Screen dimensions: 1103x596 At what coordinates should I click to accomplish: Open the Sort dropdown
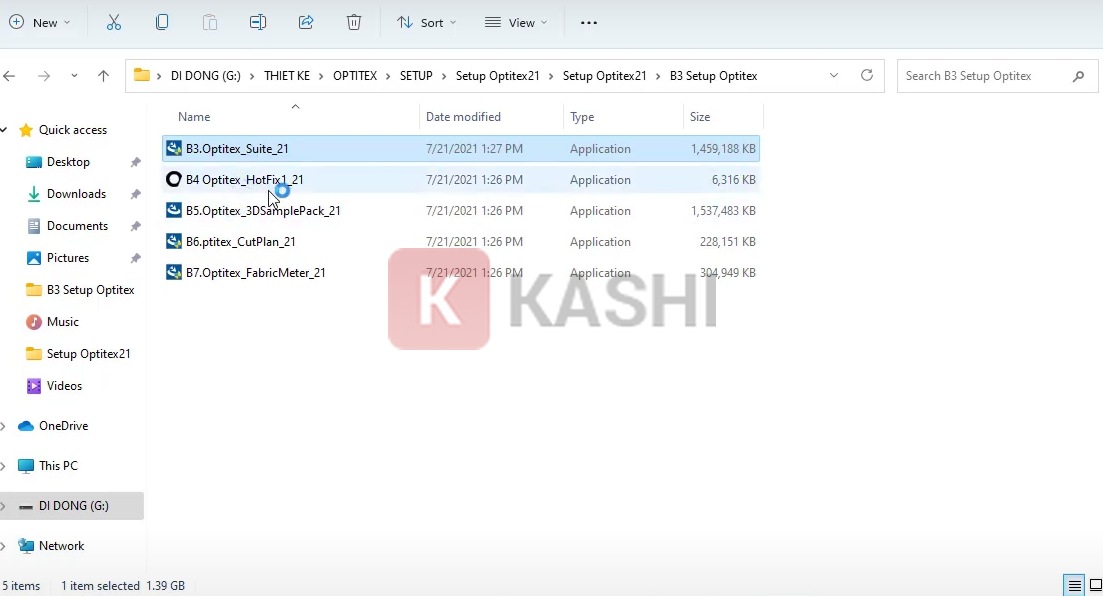426,21
